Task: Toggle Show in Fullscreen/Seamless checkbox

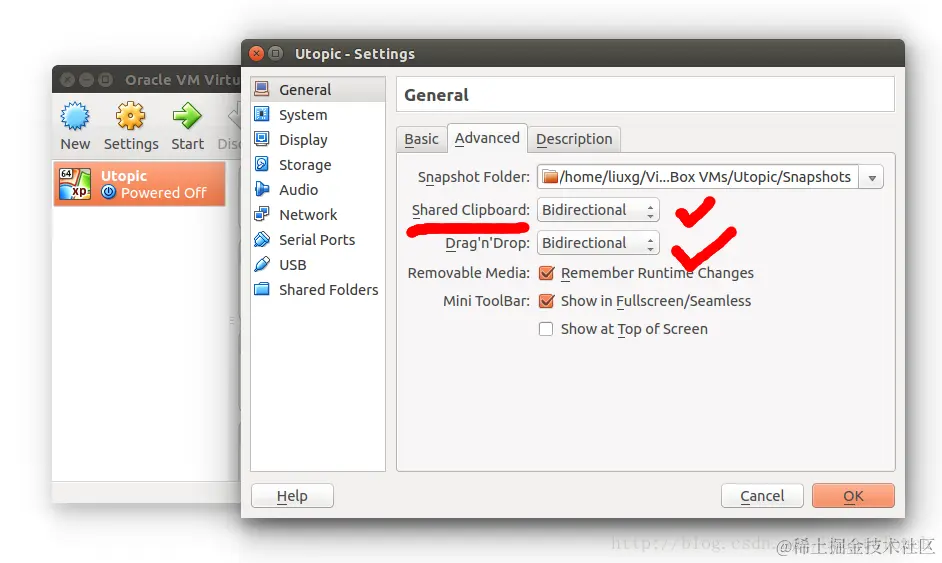Action: tap(546, 301)
